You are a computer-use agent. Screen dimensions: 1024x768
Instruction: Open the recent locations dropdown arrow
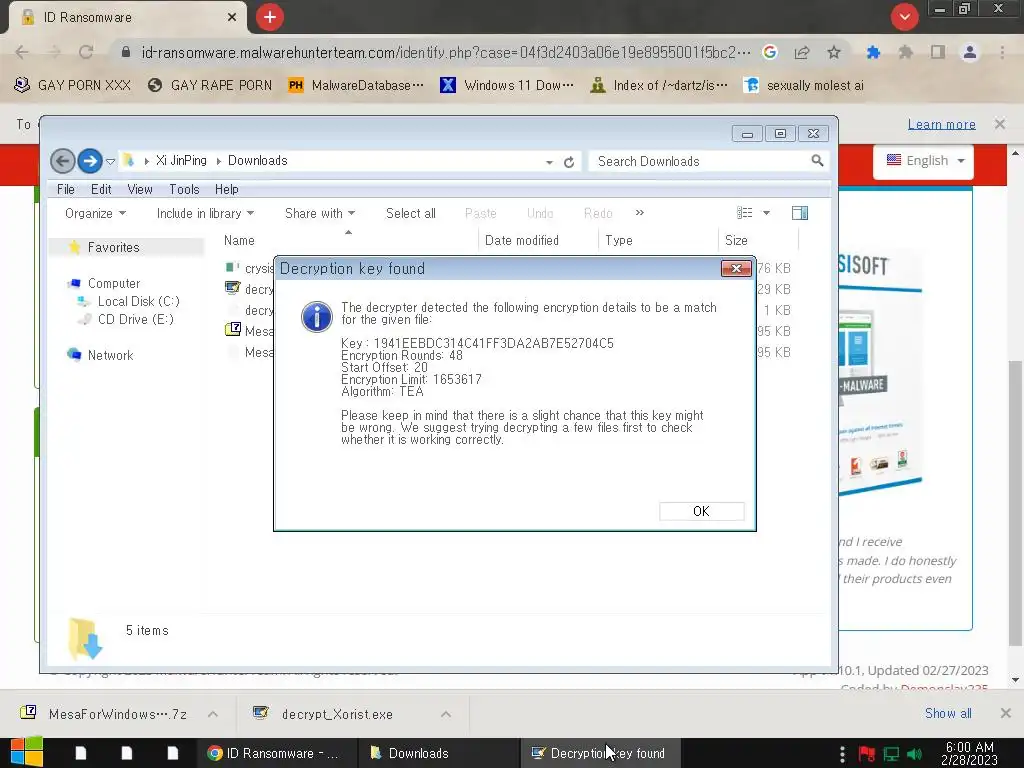coord(111,161)
